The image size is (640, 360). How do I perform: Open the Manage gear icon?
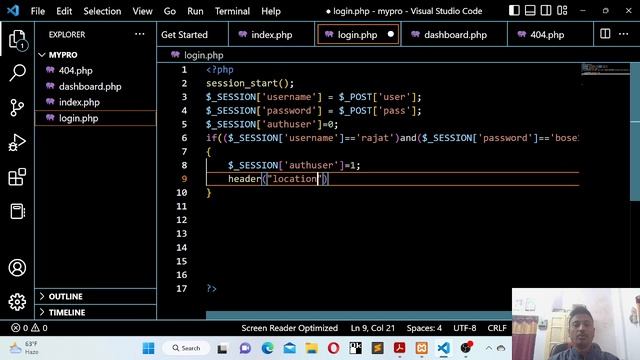(17, 302)
